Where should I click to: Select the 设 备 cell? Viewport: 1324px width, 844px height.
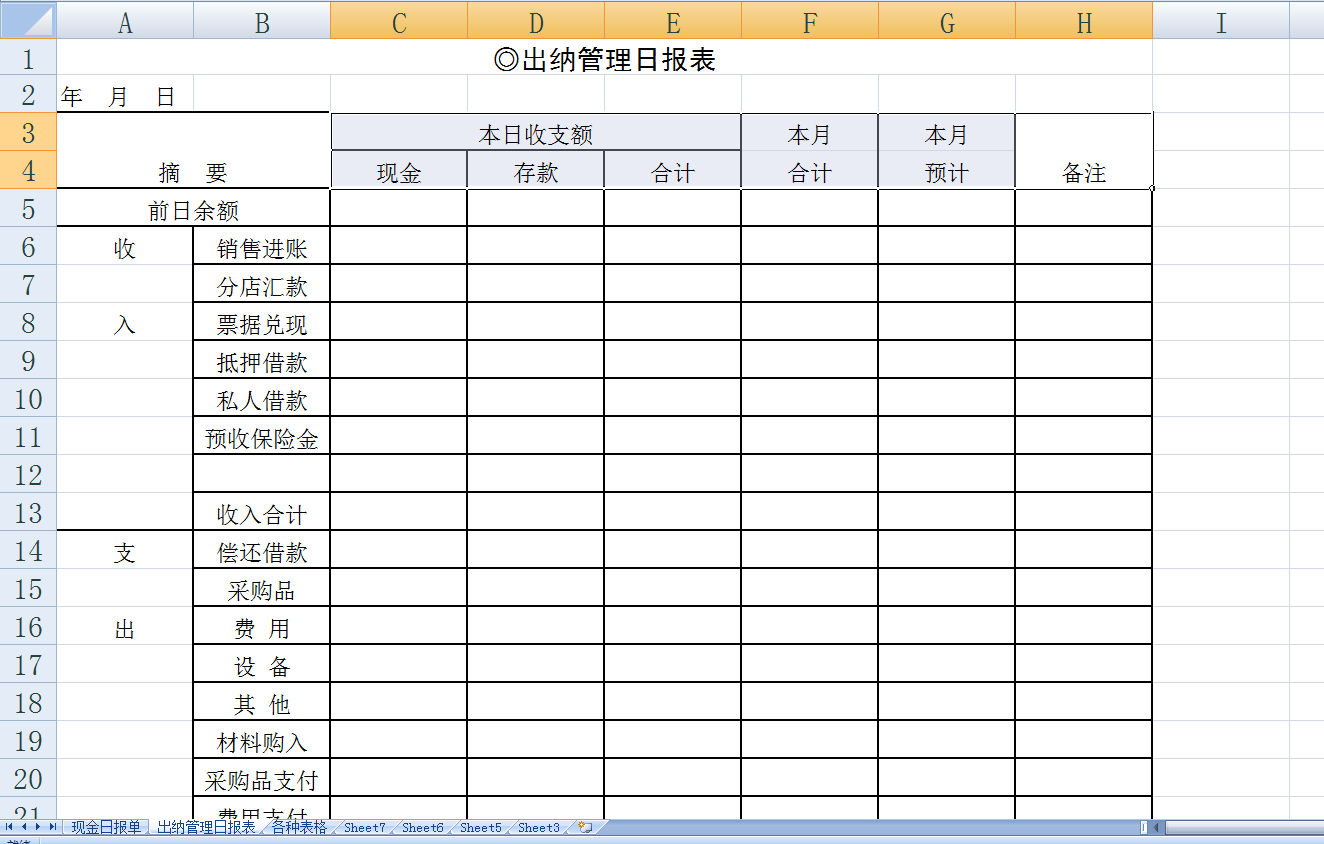pos(262,665)
